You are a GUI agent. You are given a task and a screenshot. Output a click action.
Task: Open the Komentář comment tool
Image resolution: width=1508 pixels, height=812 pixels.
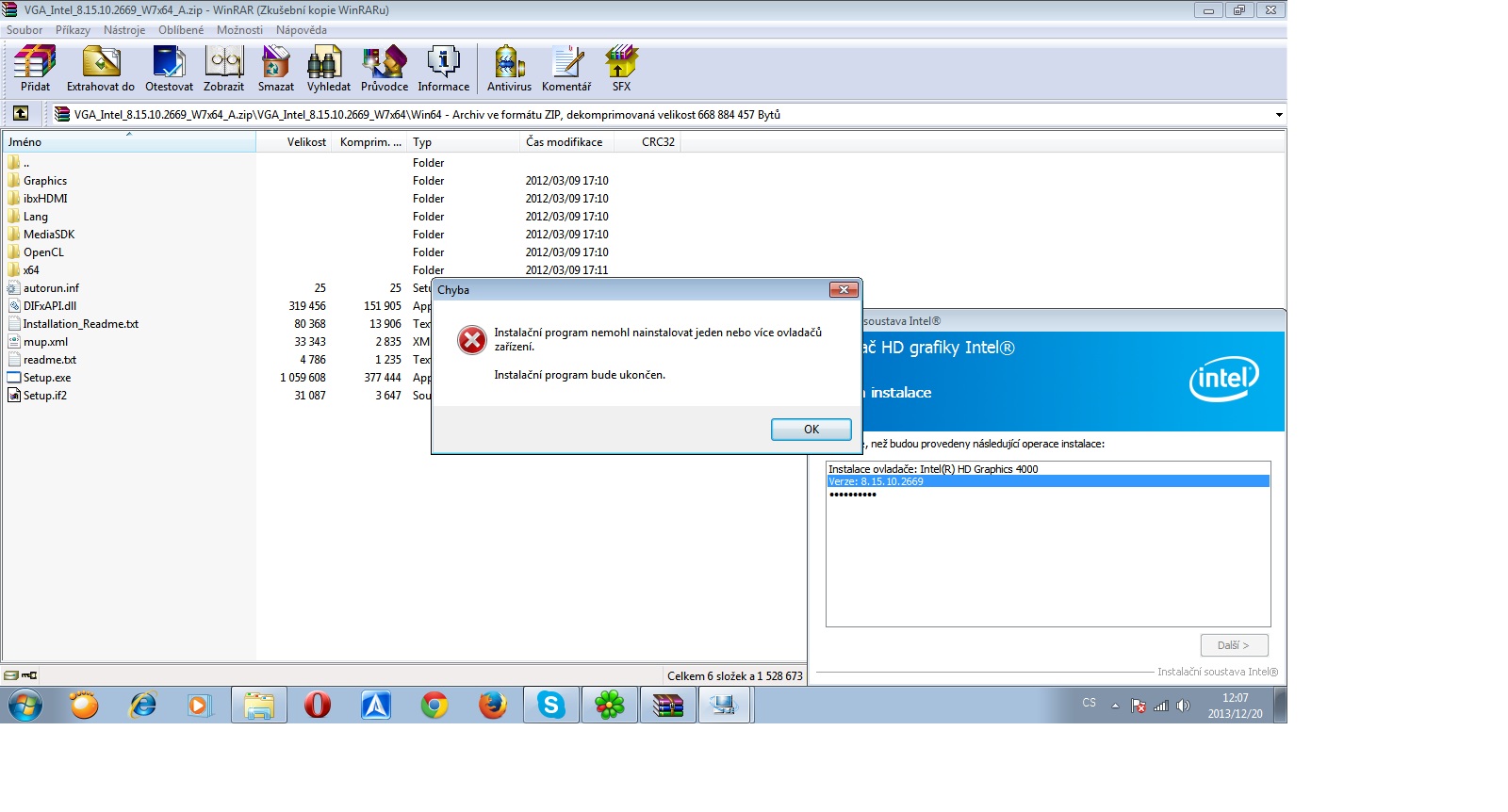(566, 69)
